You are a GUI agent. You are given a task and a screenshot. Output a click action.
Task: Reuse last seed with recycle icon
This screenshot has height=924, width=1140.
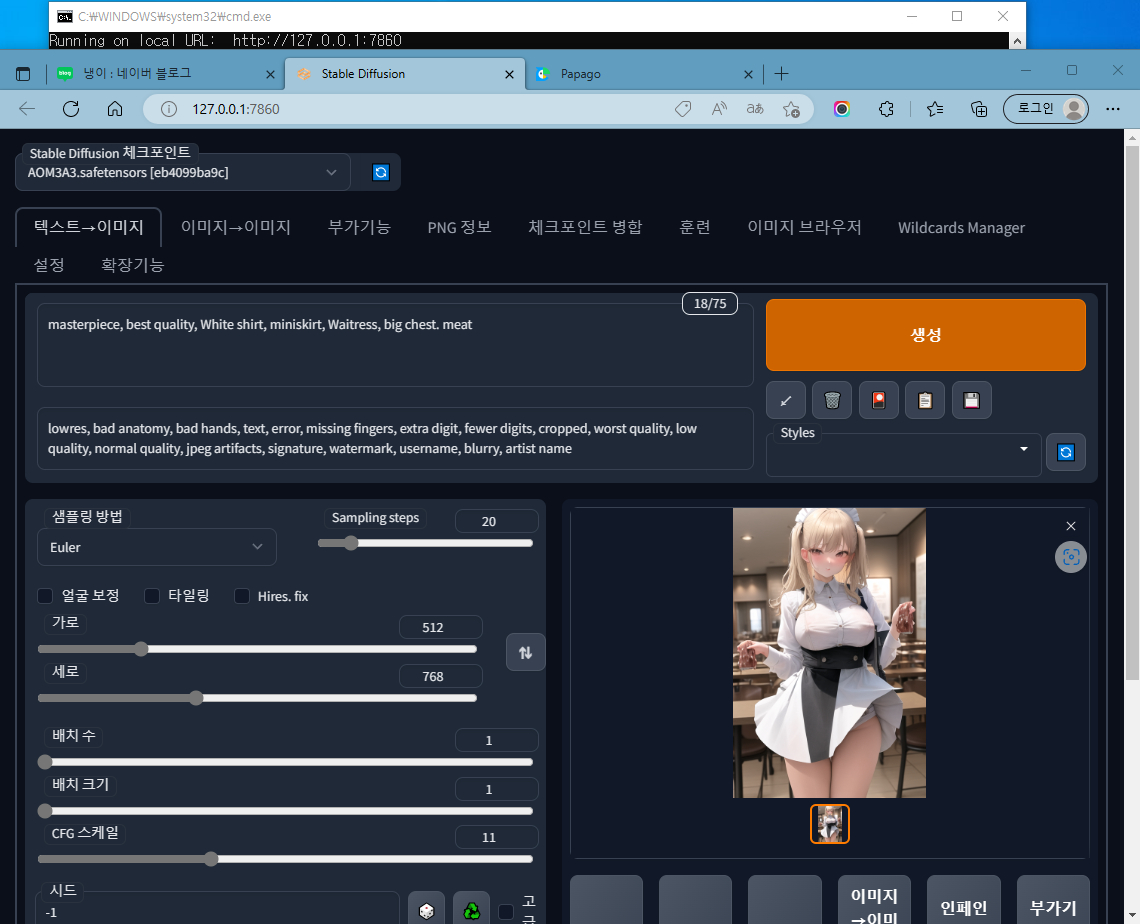[472, 910]
